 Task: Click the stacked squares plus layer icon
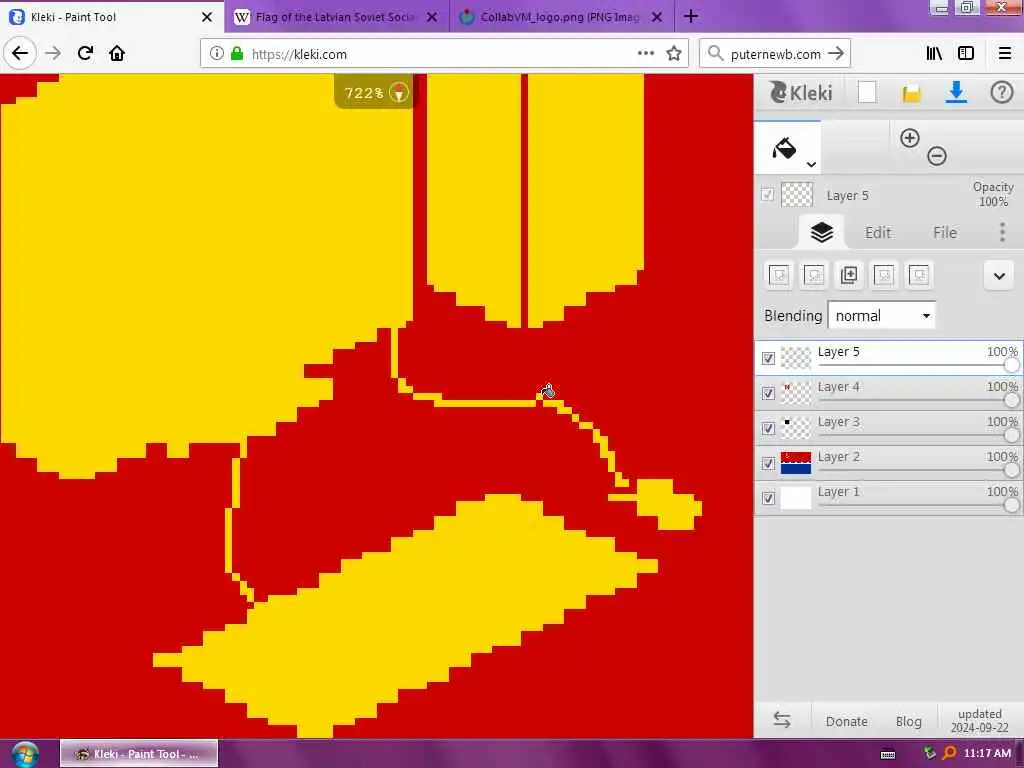tap(849, 275)
